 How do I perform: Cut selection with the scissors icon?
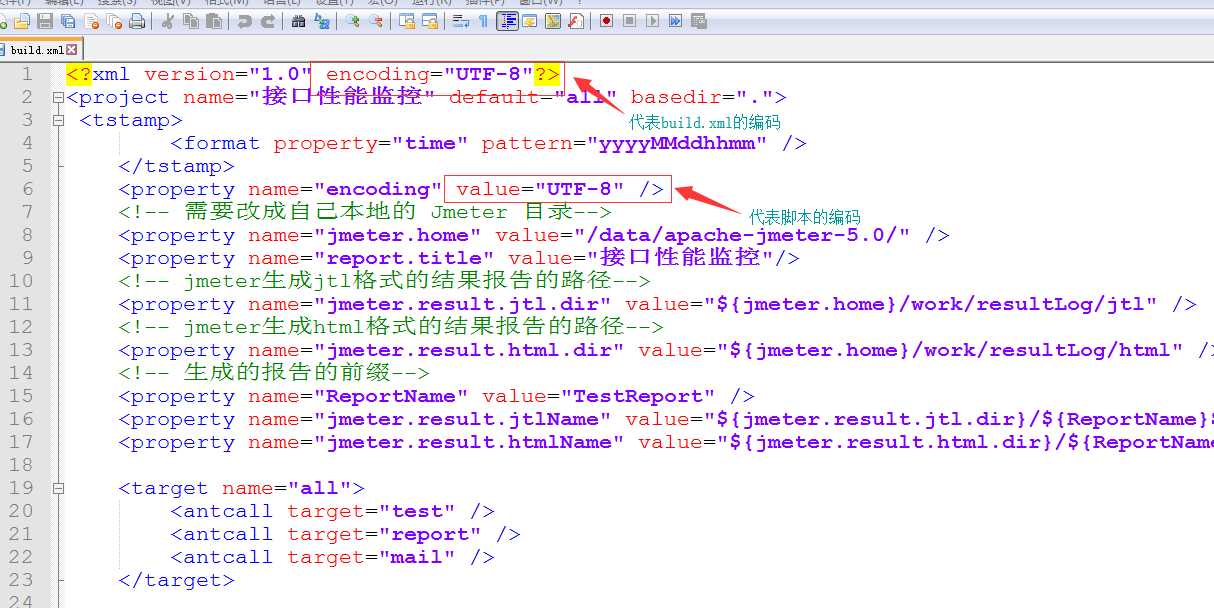coord(167,21)
